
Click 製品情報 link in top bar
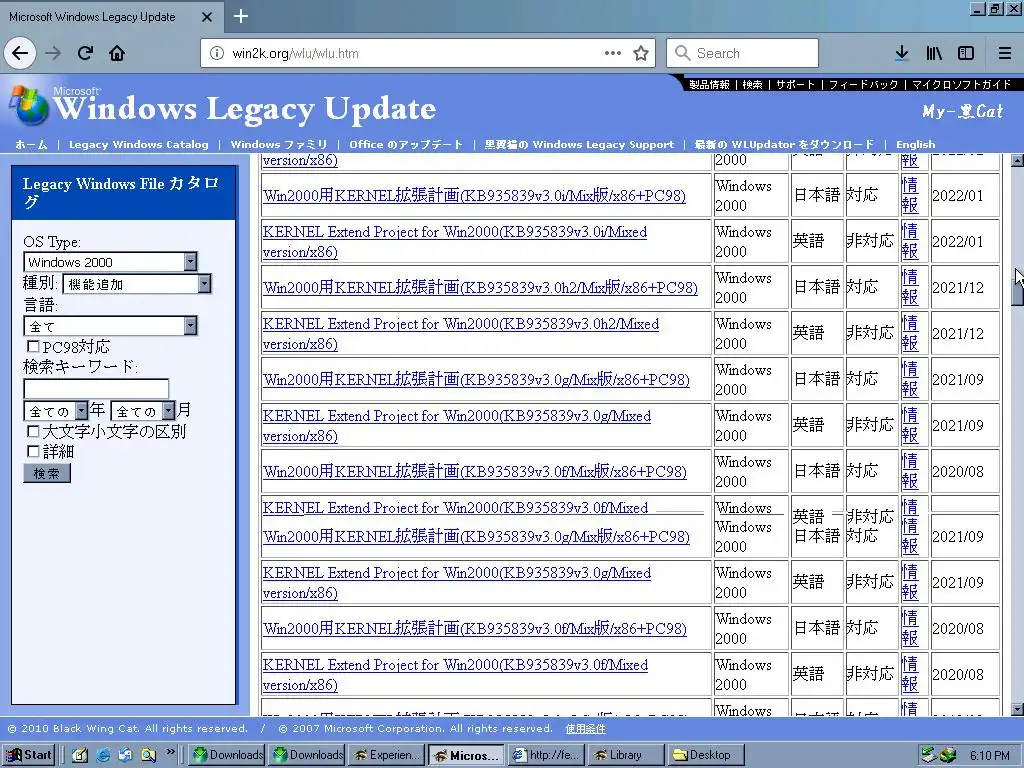pyautogui.click(x=709, y=84)
